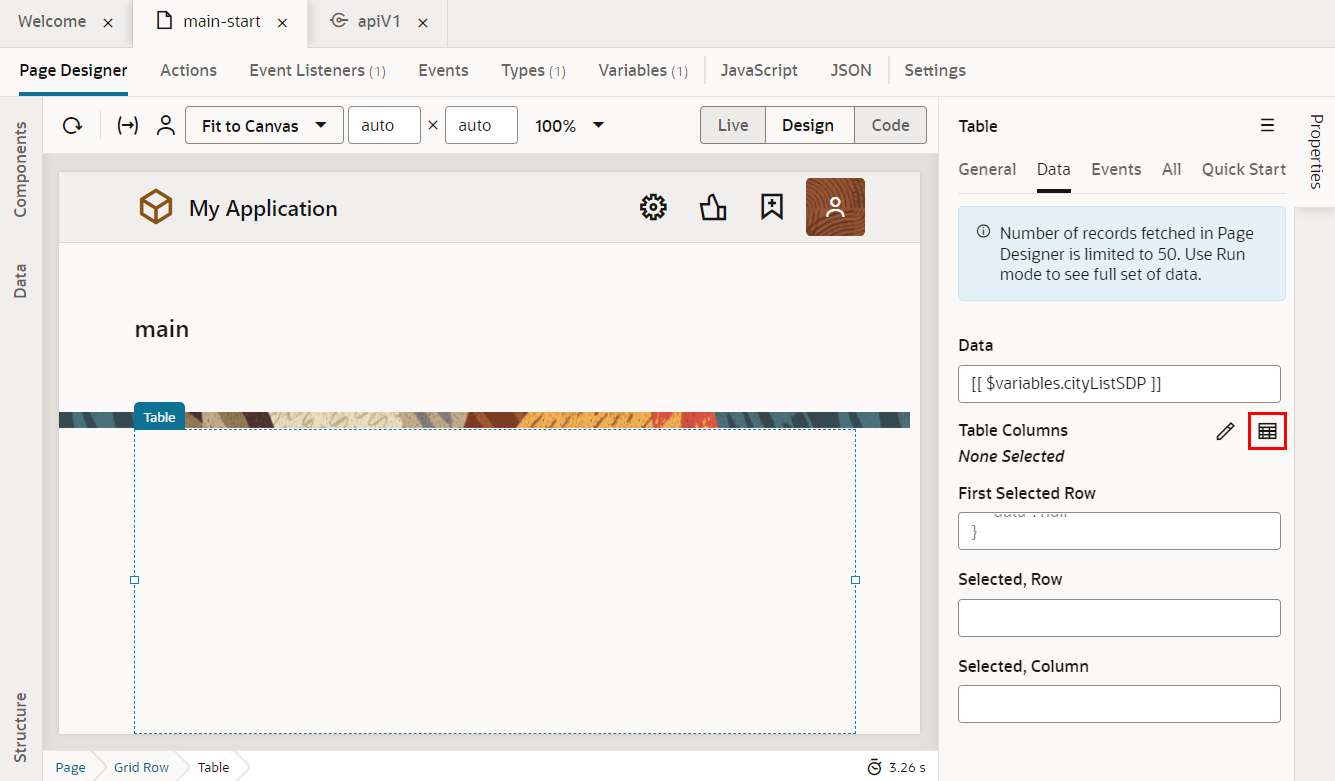Close the apiV1 editor tab
1335x781 pixels.
pos(423,23)
